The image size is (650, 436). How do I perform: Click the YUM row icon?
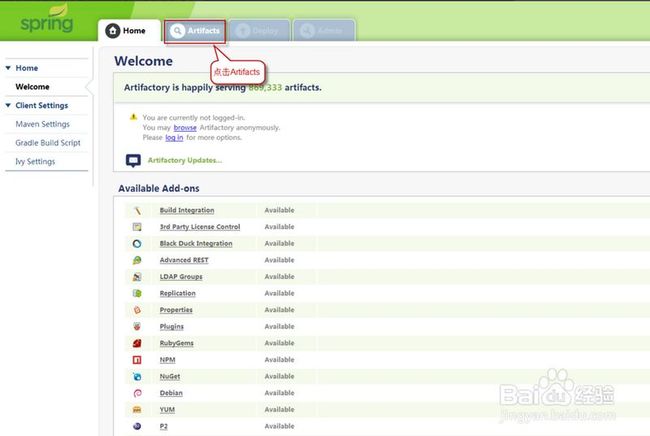[137, 409]
